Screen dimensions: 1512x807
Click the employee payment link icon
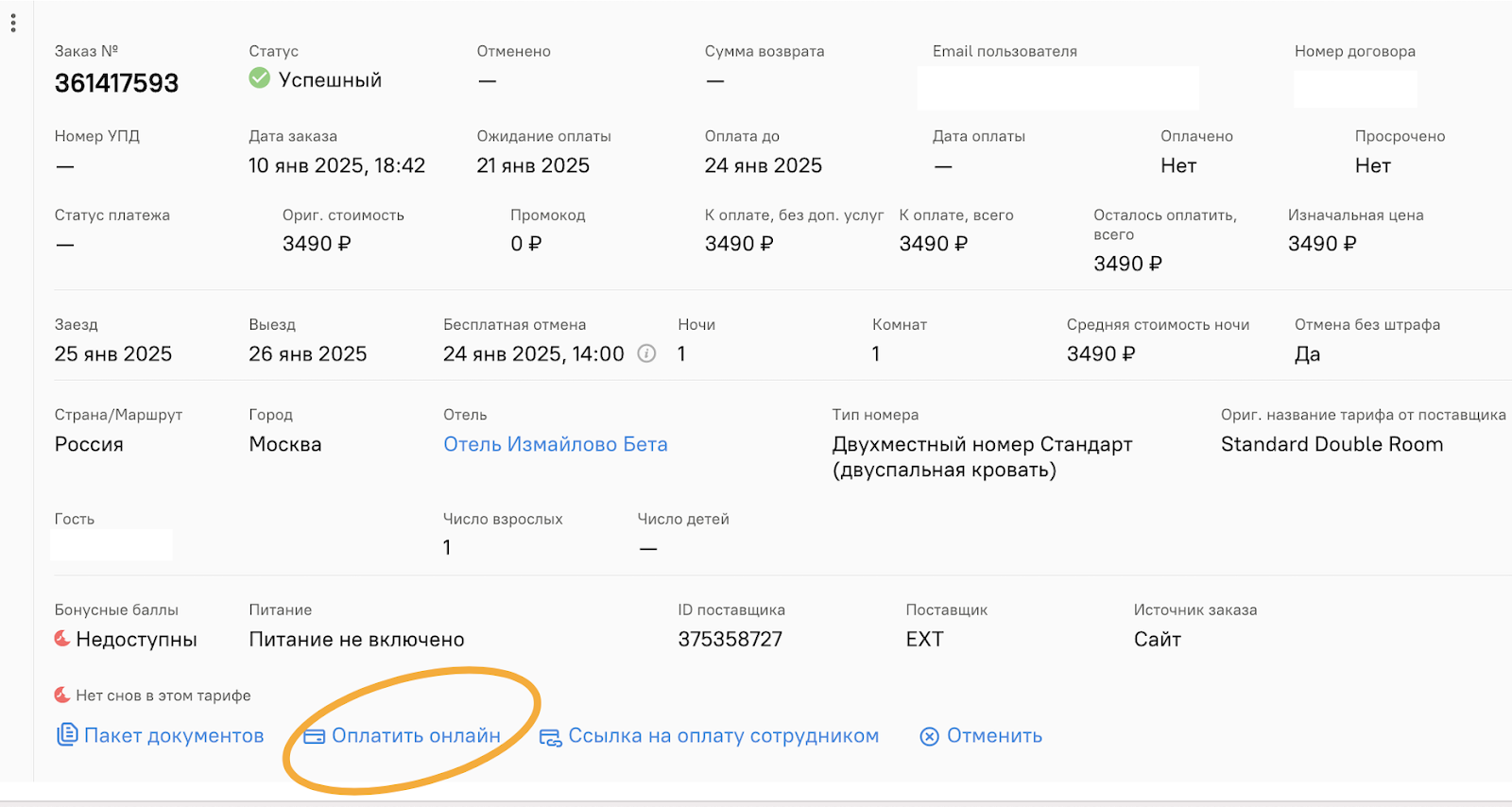[x=550, y=737]
